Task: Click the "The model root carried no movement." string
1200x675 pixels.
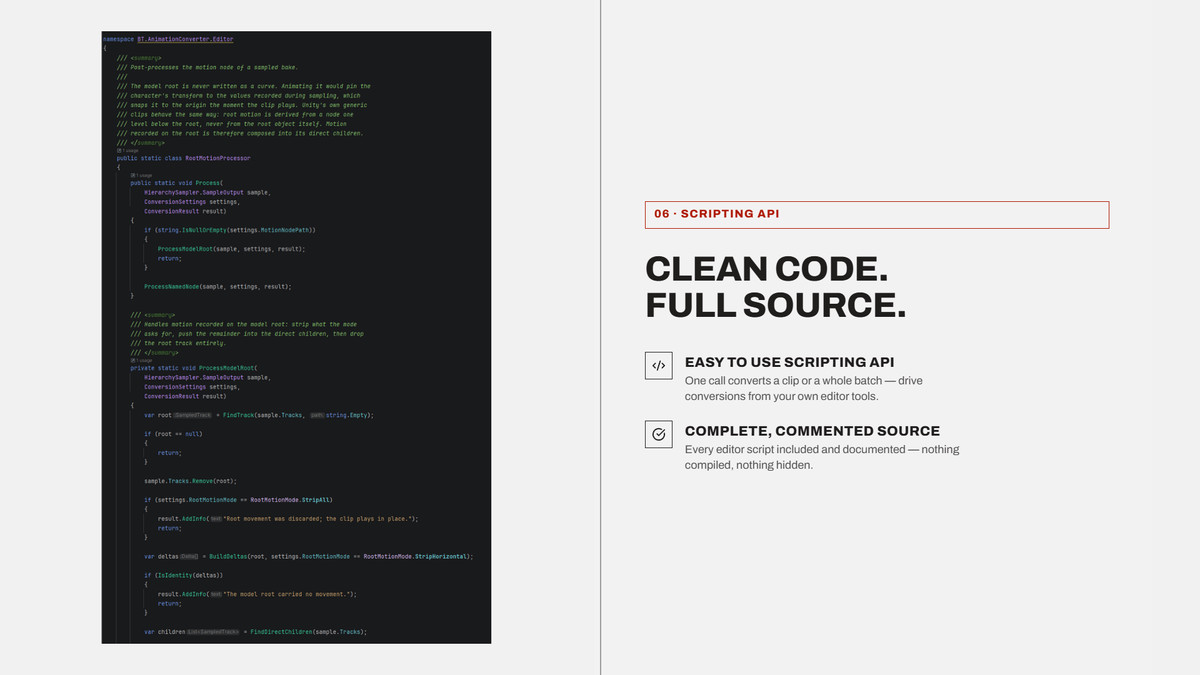Action: tap(288, 594)
